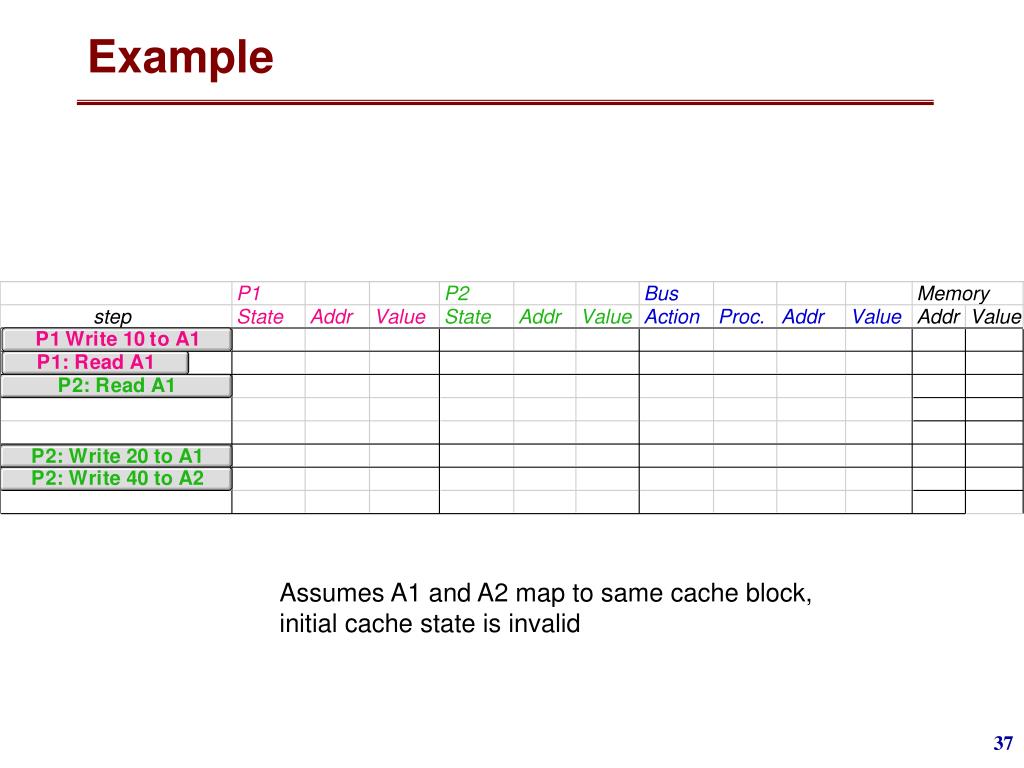Click the 'P2: Write 20 to A1' step button
This screenshot has height=768, width=1024.
click(x=117, y=456)
